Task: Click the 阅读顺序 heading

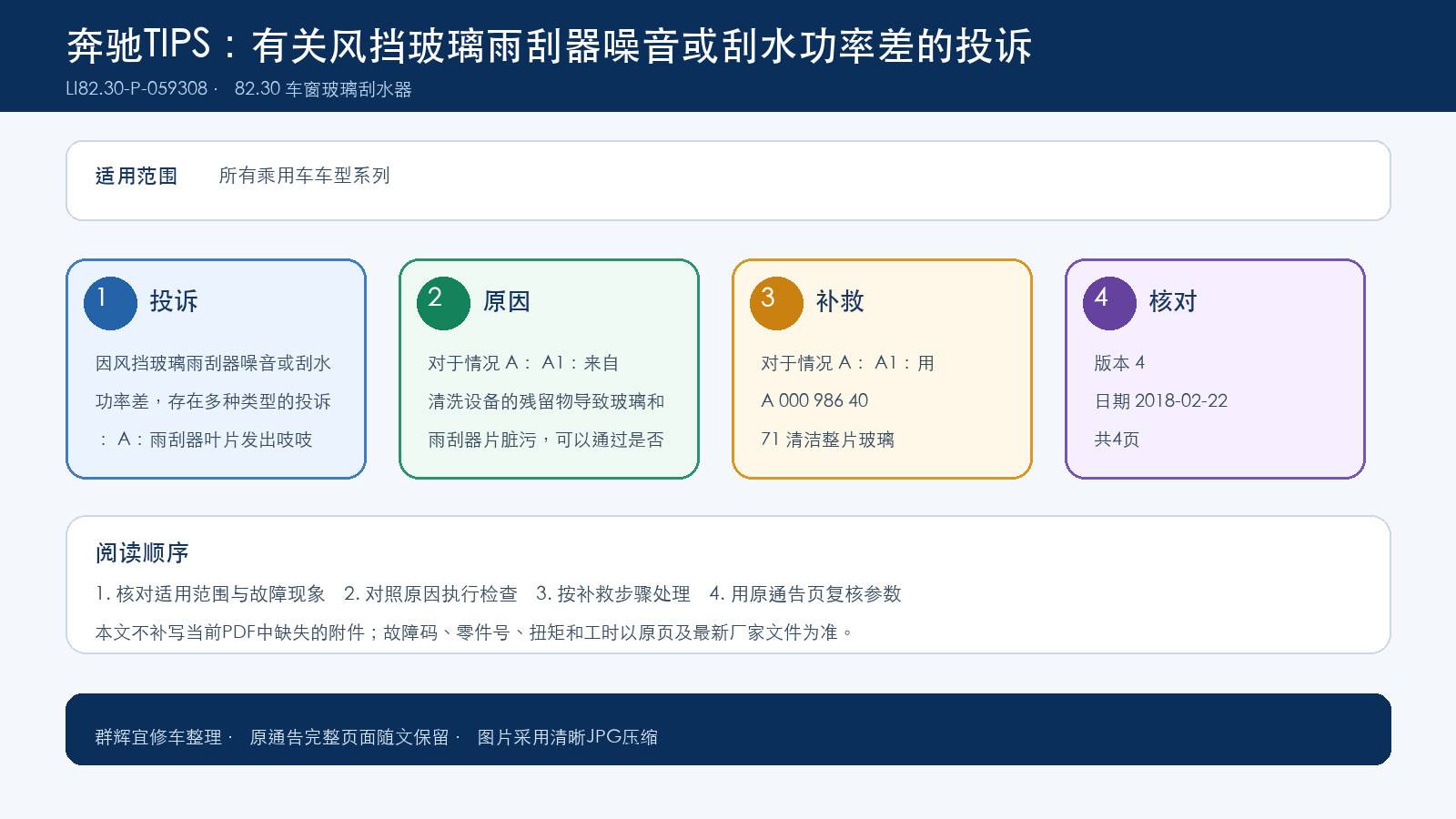Action: click(142, 552)
